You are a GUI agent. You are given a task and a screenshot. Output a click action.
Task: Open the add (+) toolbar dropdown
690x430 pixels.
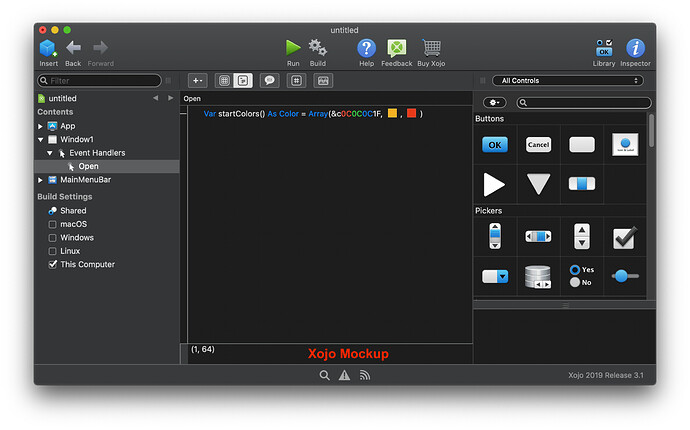pos(198,81)
